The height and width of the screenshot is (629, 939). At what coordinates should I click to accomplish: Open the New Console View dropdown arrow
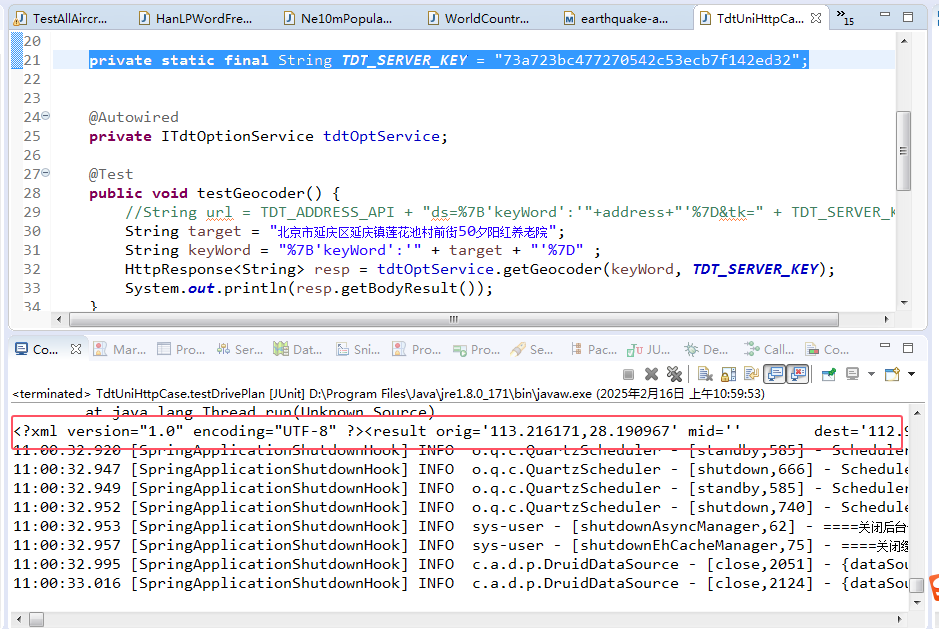point(911,374)
